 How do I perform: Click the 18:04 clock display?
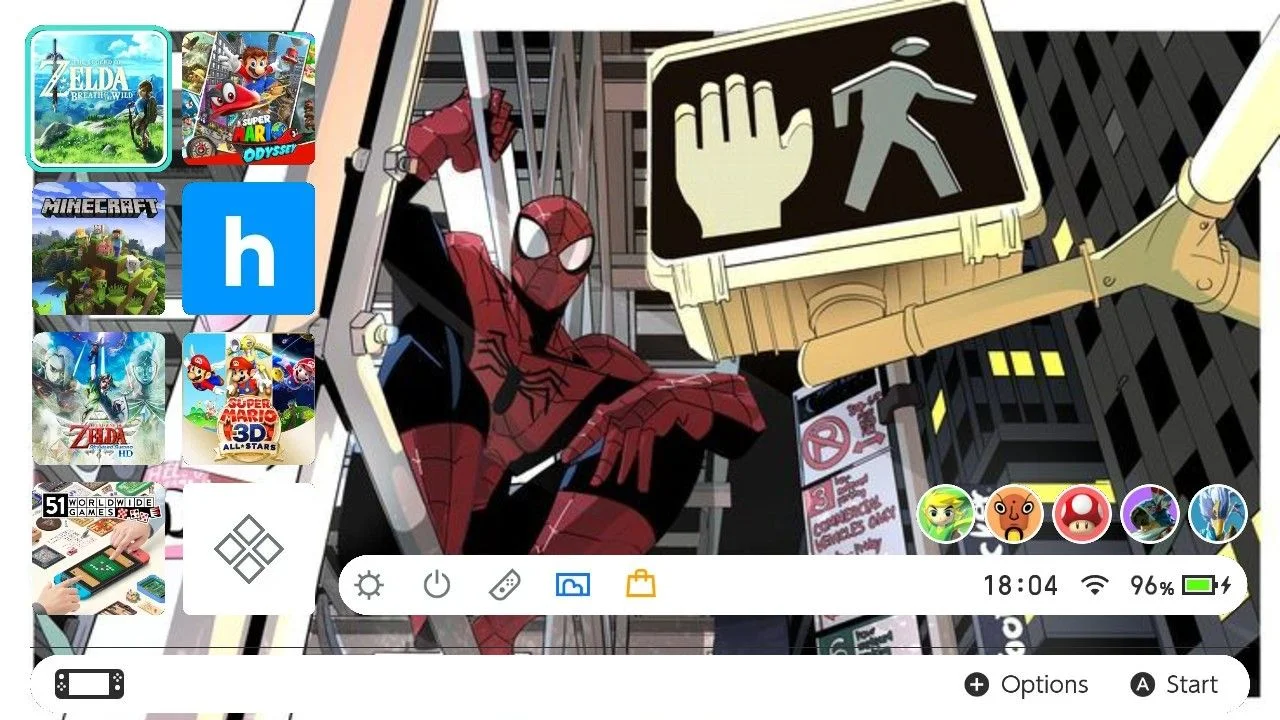click(x=1020, y=585)
